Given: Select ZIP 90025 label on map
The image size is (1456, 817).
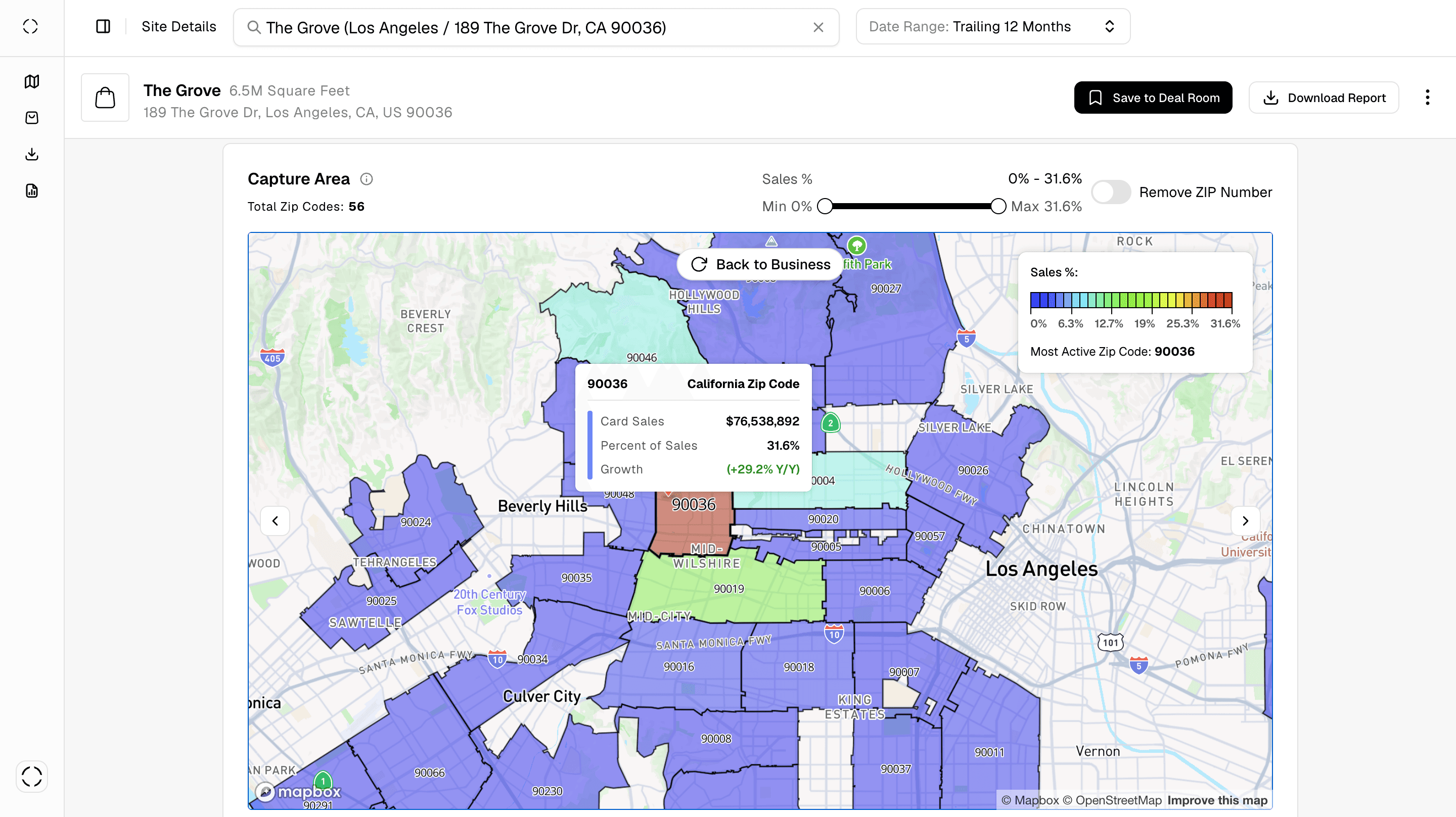Looking at the screenshot, I should (381, 601).
